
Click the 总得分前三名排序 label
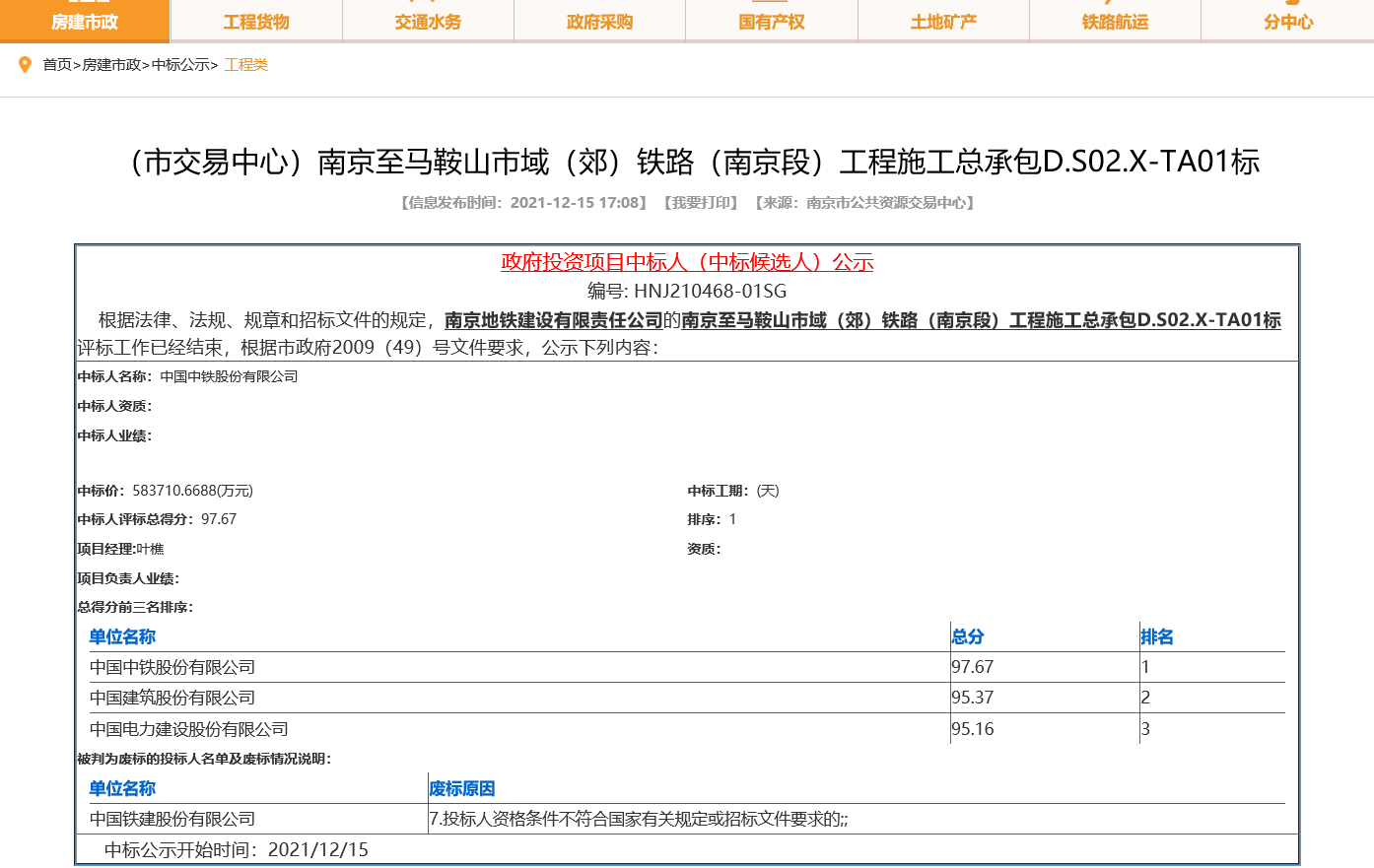tap(135, 607)
